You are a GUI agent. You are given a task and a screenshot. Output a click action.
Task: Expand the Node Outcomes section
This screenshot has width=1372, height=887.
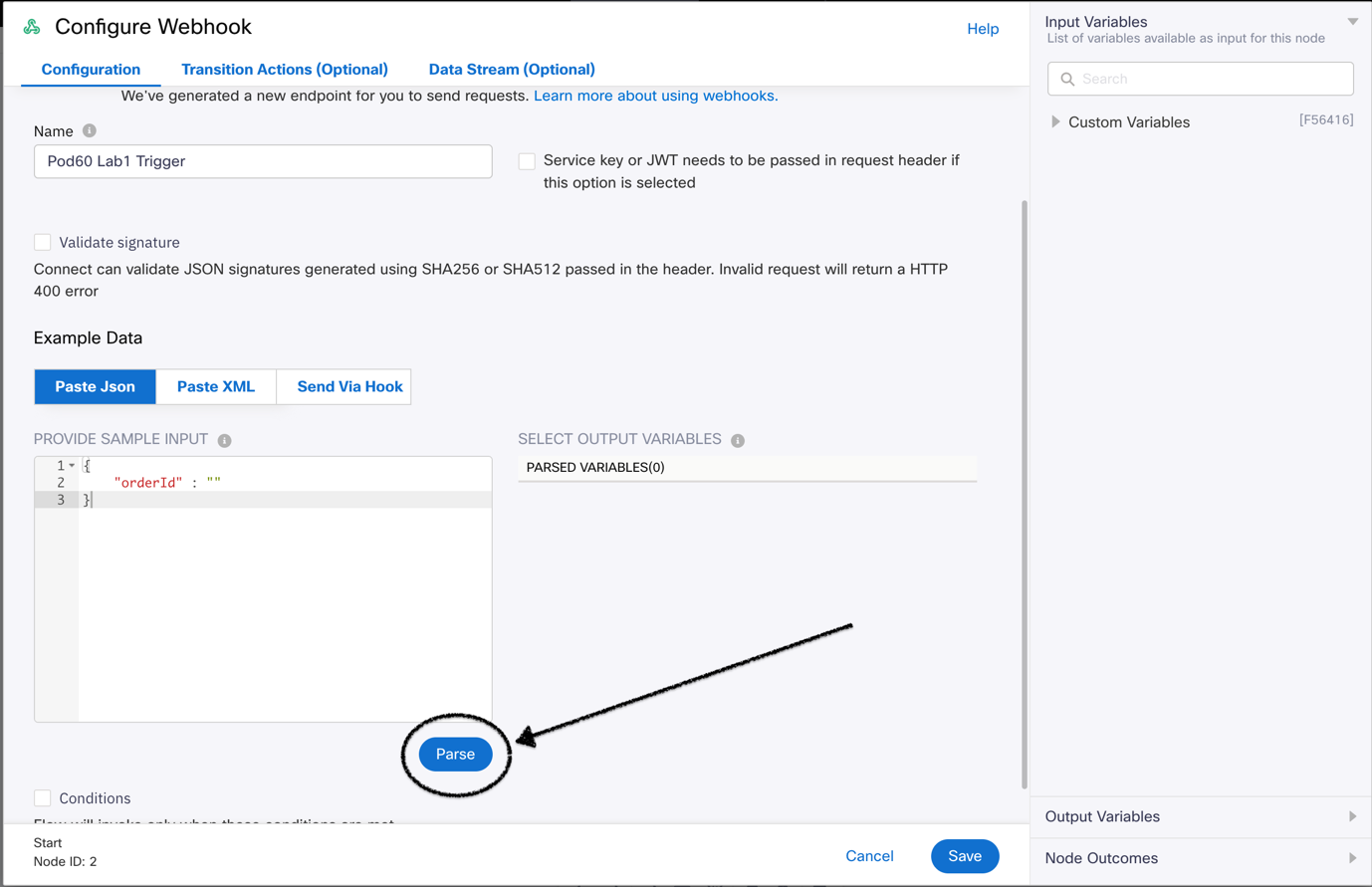coord(1352,858)
